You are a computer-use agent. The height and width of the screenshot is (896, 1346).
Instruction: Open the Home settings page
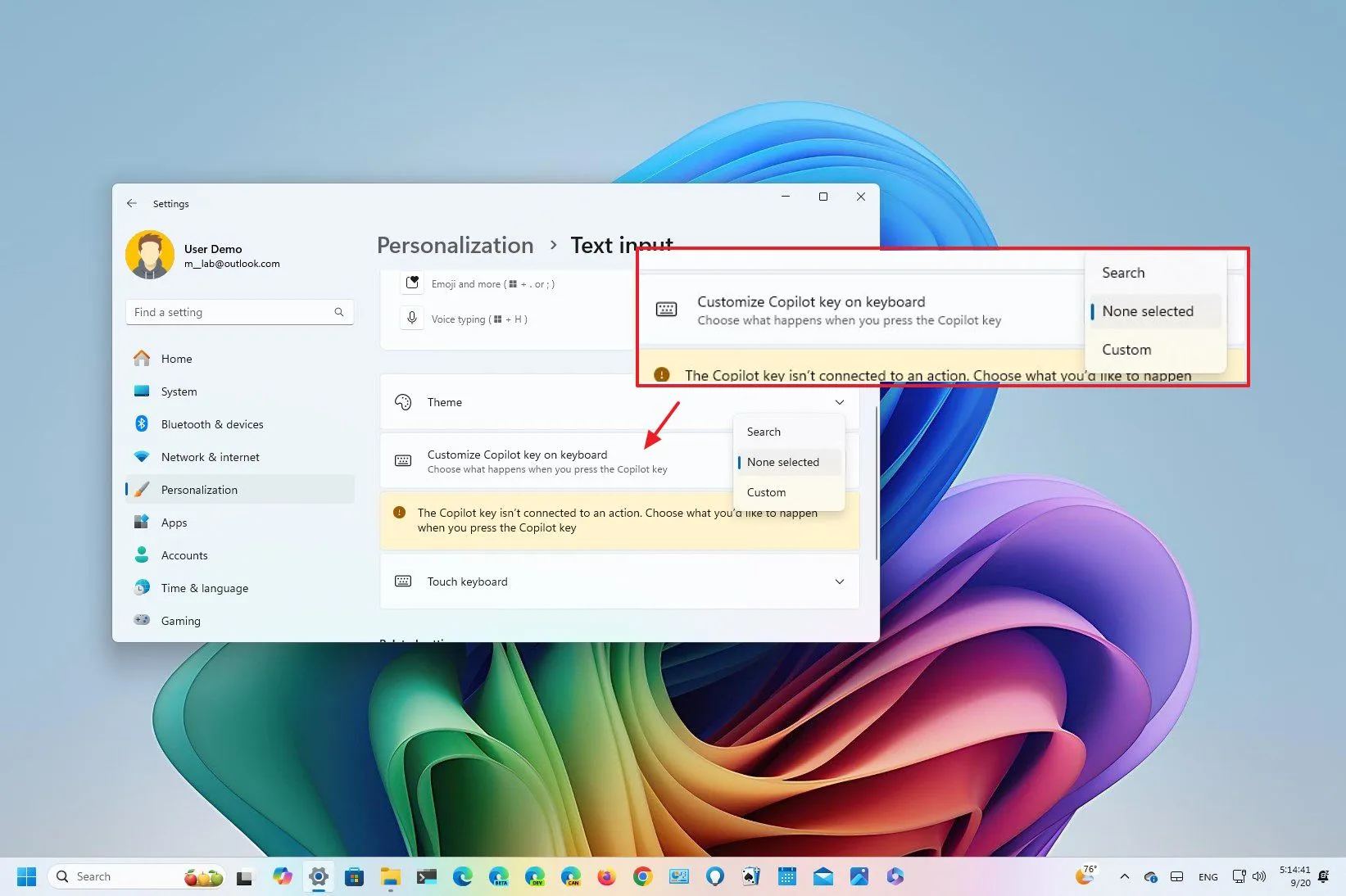pos(240,359)
